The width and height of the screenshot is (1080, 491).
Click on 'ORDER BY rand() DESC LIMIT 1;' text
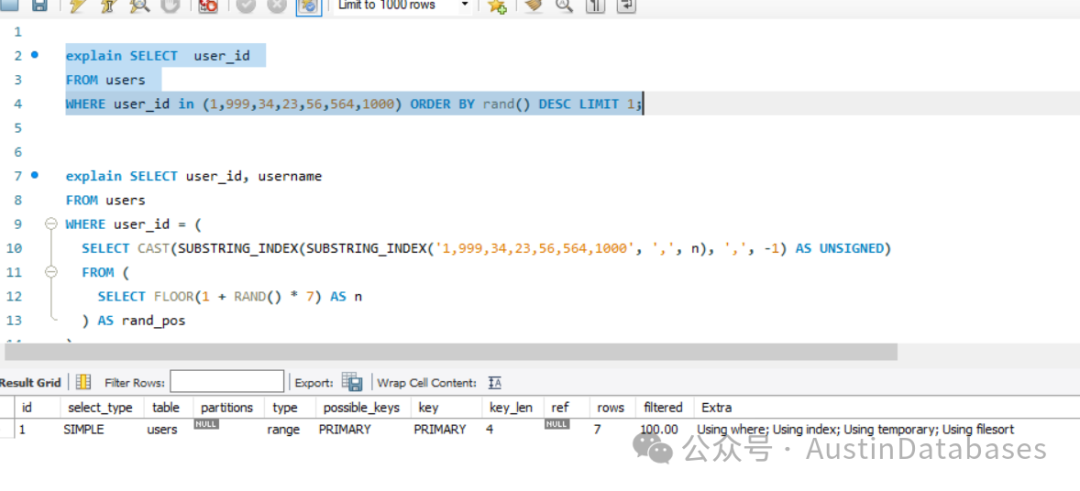[x=526, y=104]
